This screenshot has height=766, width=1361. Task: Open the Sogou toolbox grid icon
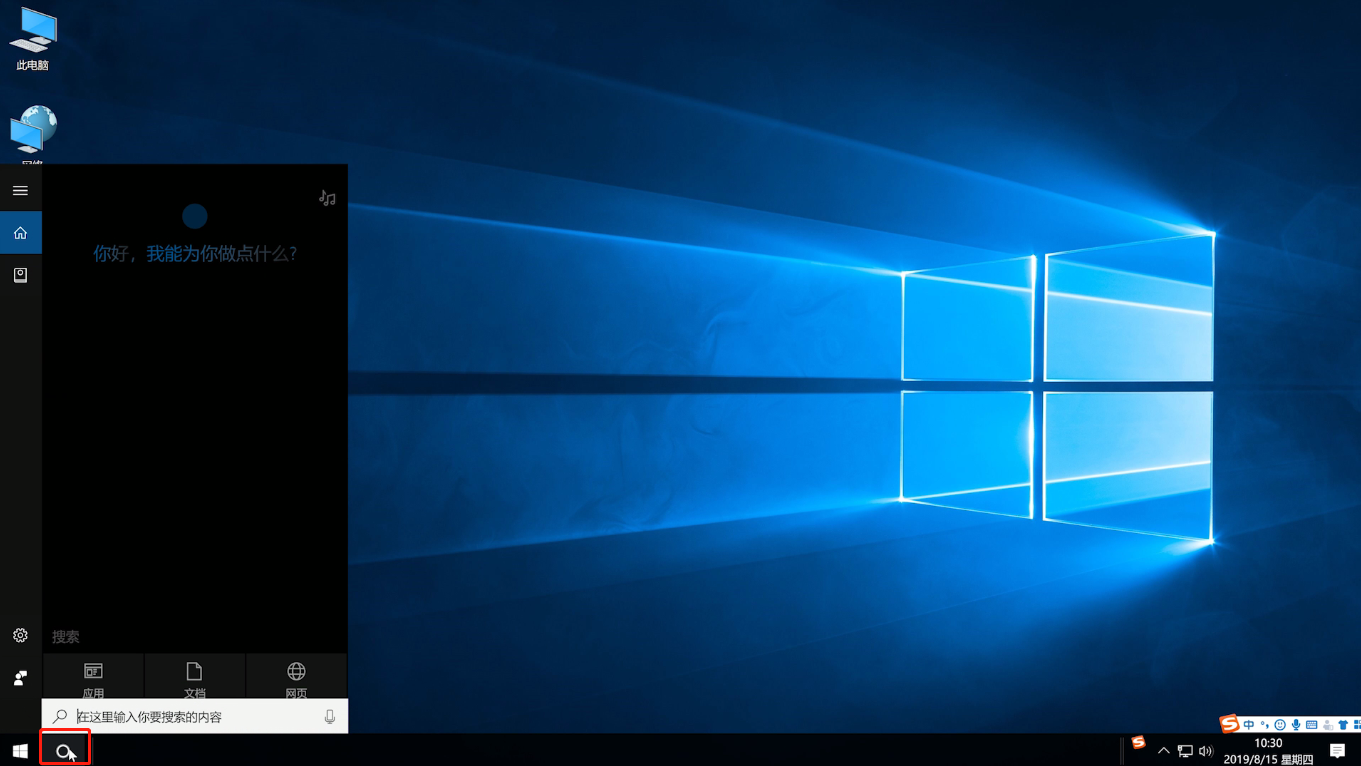1356,725
